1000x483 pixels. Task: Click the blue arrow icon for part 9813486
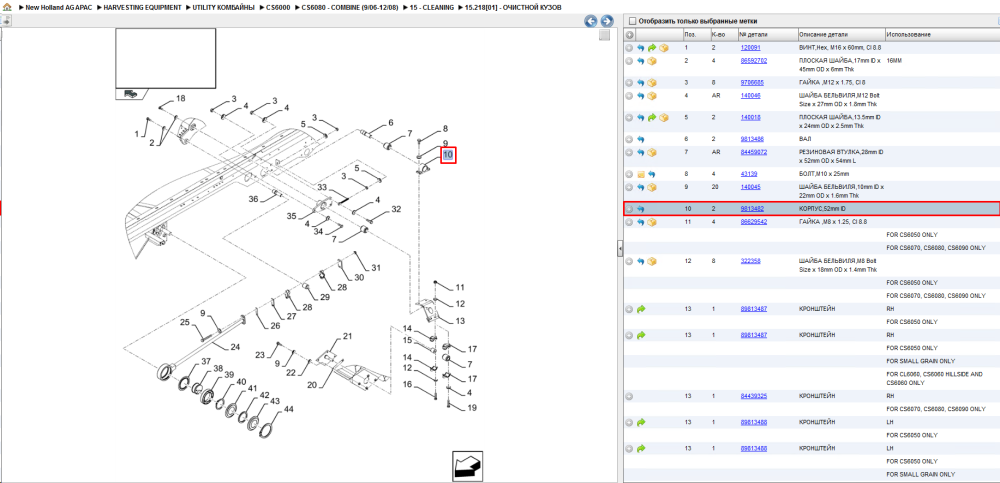coord(641,138)
